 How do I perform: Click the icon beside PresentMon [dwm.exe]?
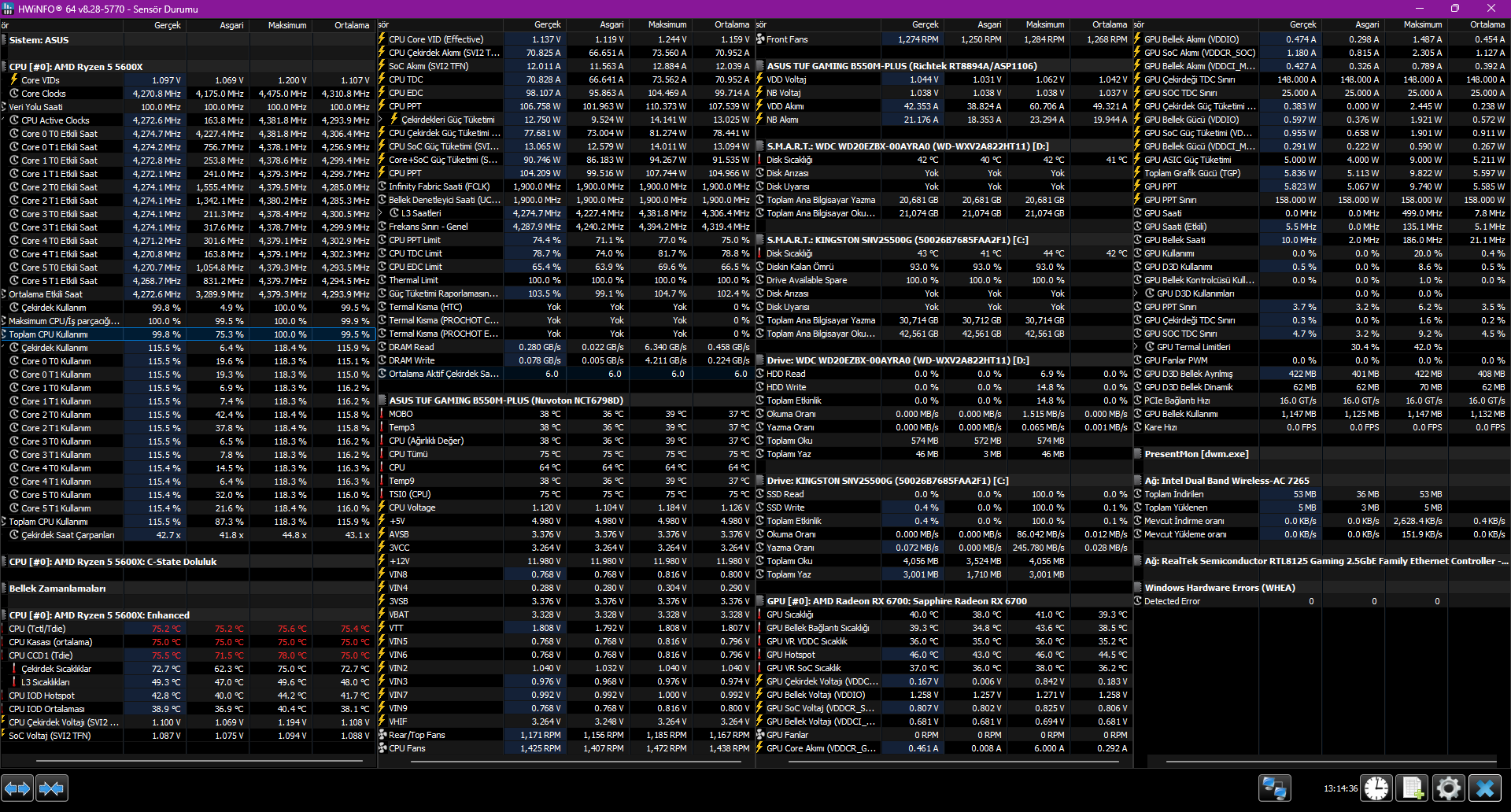tap(1138, 454)
